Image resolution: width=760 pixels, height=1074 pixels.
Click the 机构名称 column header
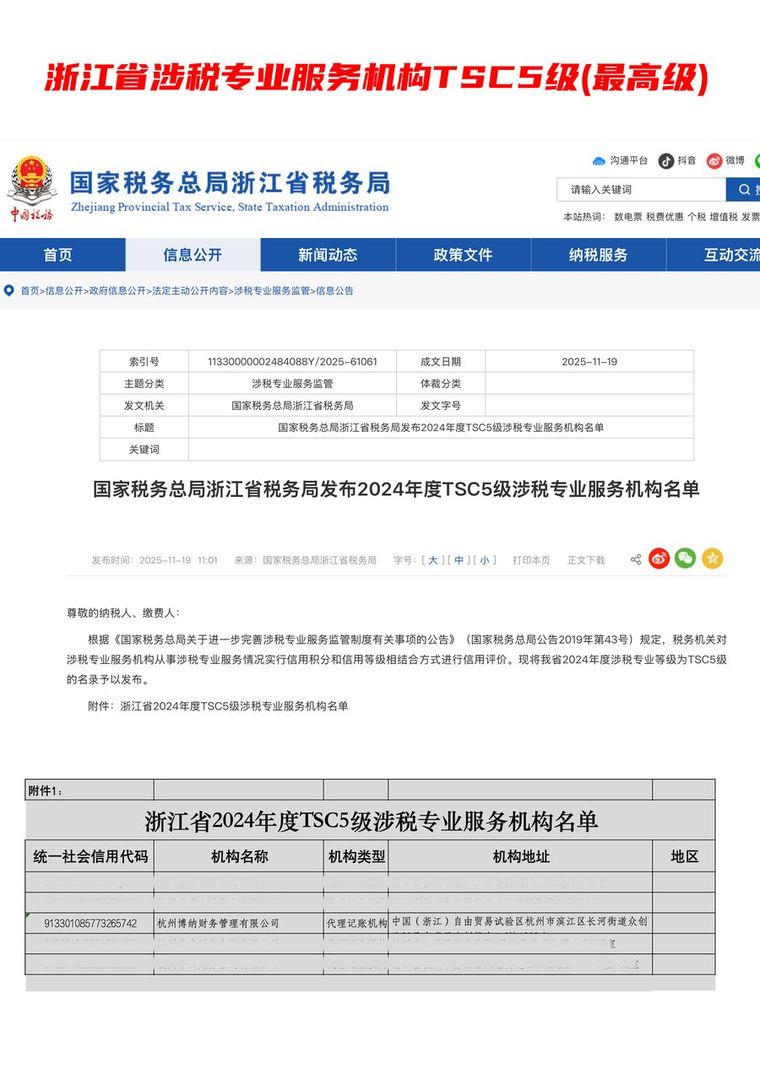(x=239, y=856)
